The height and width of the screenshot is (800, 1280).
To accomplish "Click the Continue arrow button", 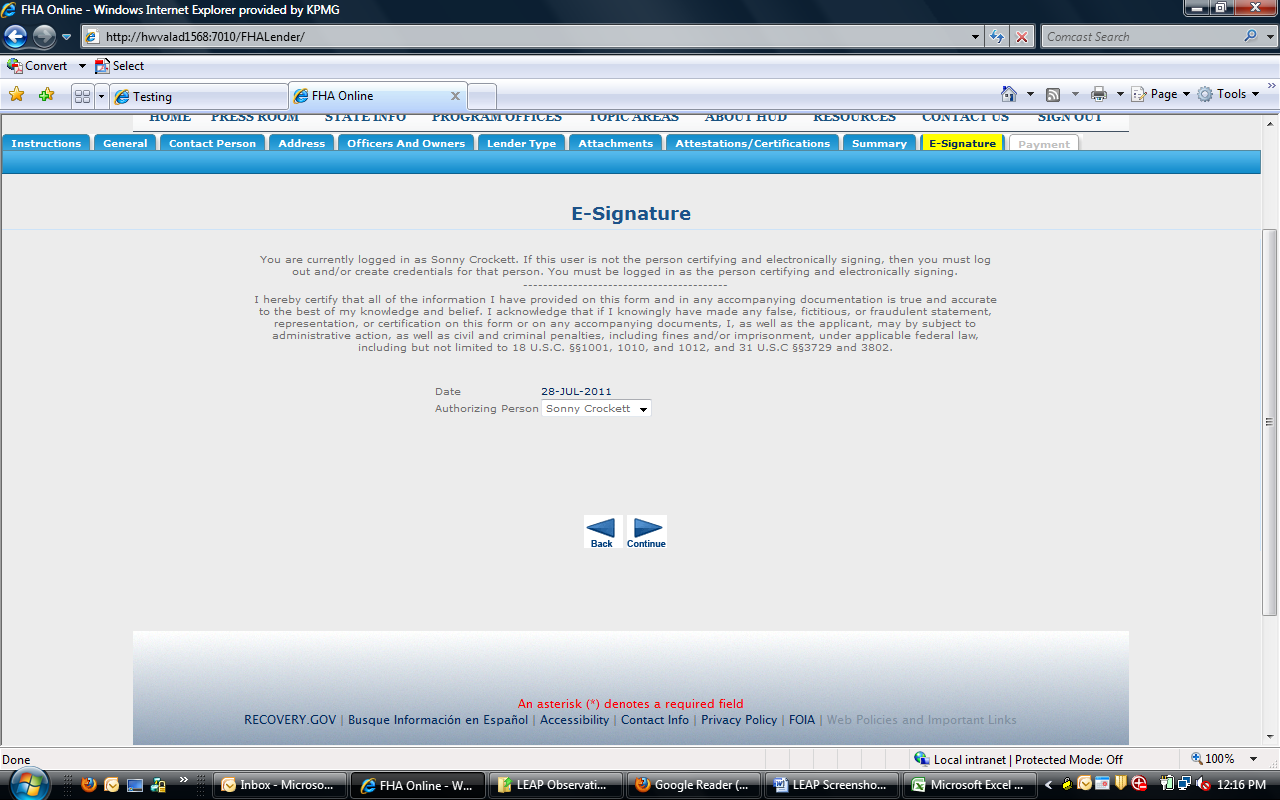I will (x=647, y=531).
